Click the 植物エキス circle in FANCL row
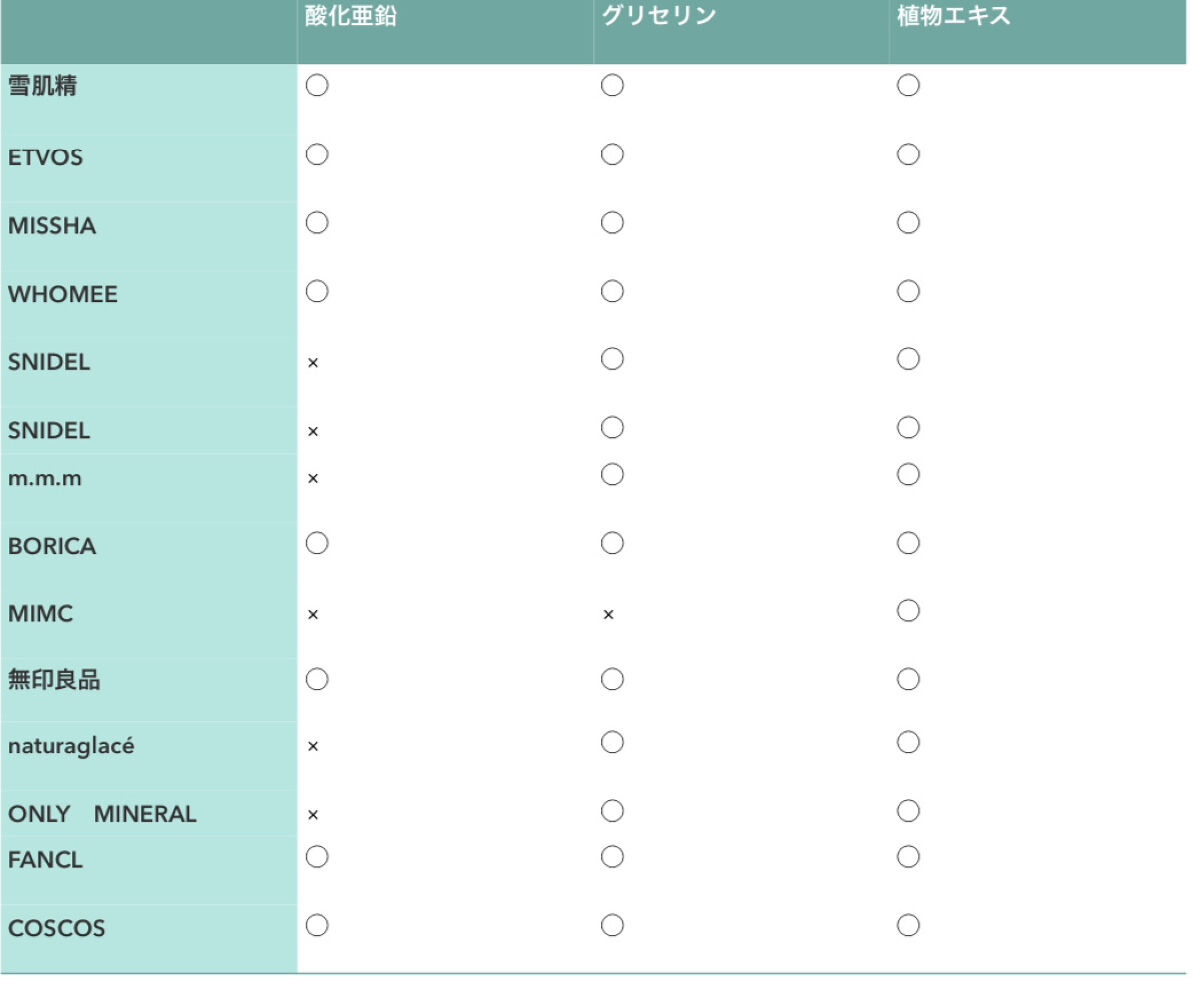Image resolution: width=1200 pixels, height=990 pixels. pyautogui.click(x=908, y=856)
